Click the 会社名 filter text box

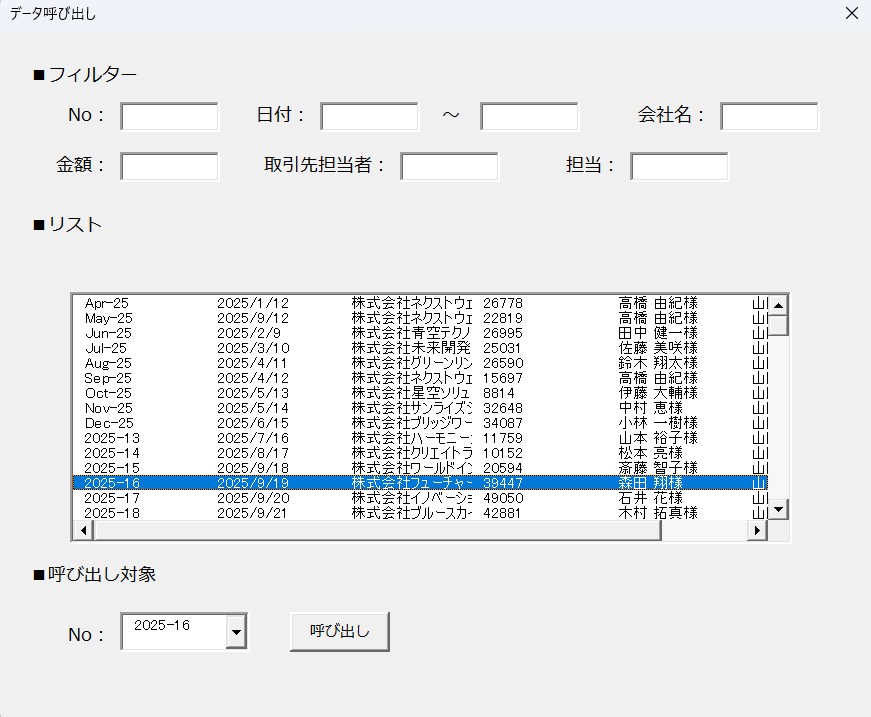click(x=769, y=116)
